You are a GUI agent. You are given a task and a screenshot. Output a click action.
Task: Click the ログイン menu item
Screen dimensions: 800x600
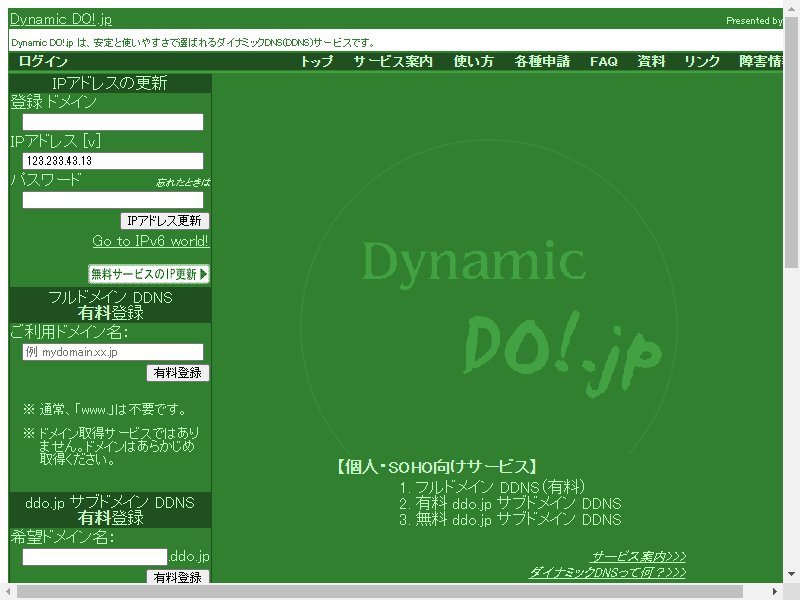(x=43, y=61)
